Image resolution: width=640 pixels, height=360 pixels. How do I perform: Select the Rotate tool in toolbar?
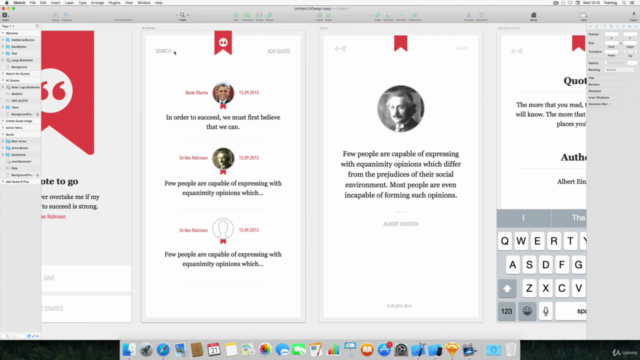[x=259, y=16]
